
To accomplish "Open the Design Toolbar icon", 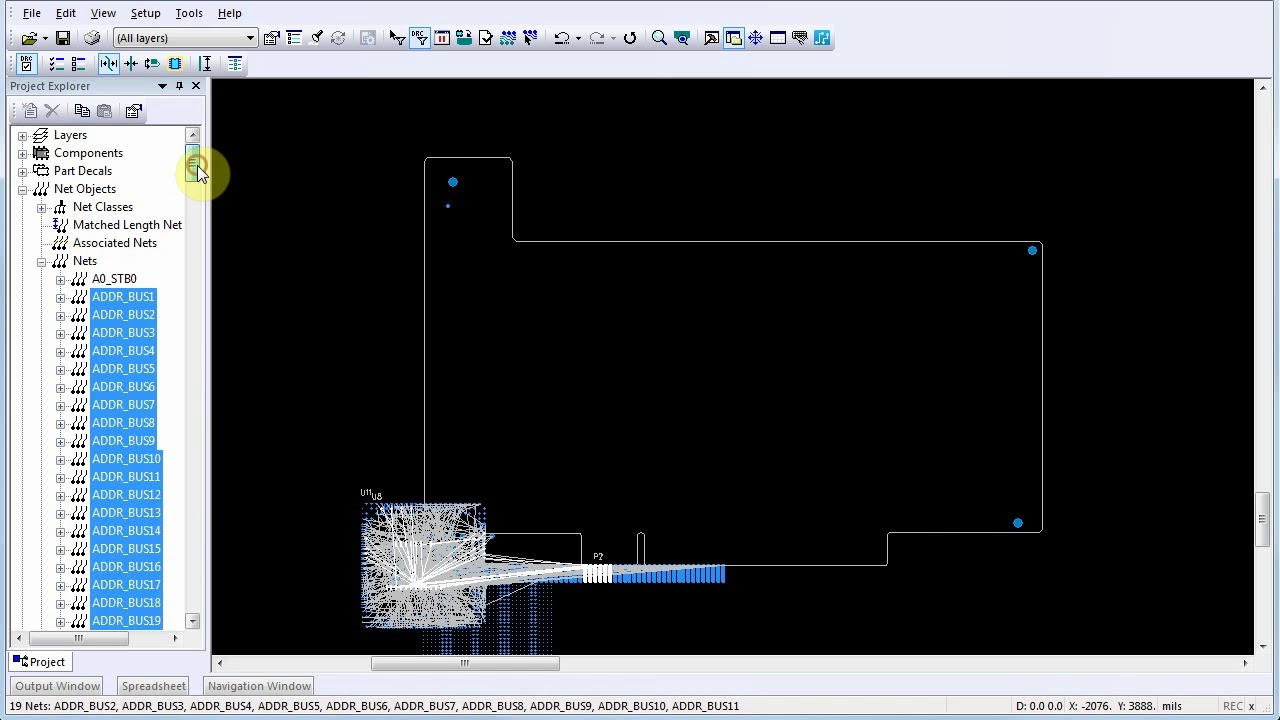I will point(463,38).
